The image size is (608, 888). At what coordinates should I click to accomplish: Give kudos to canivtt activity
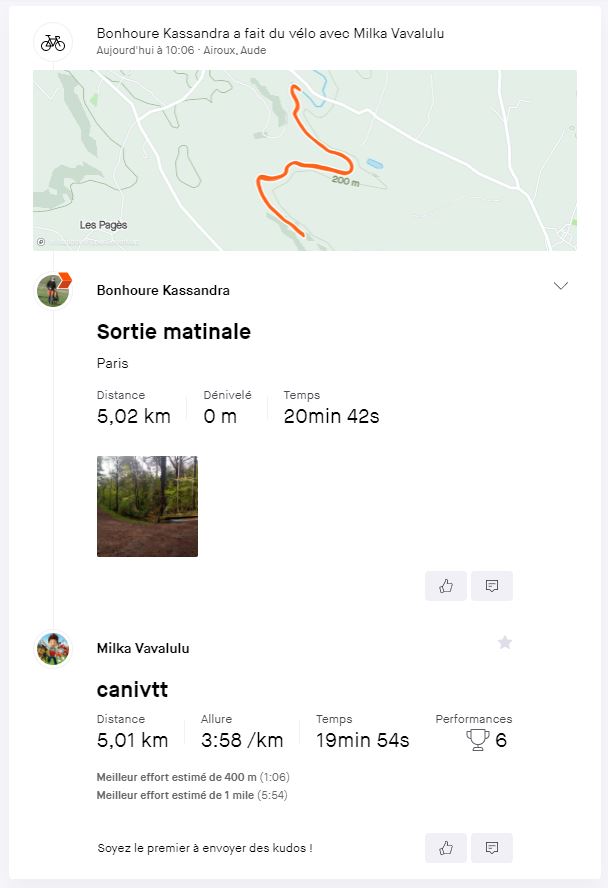(446, 848)
